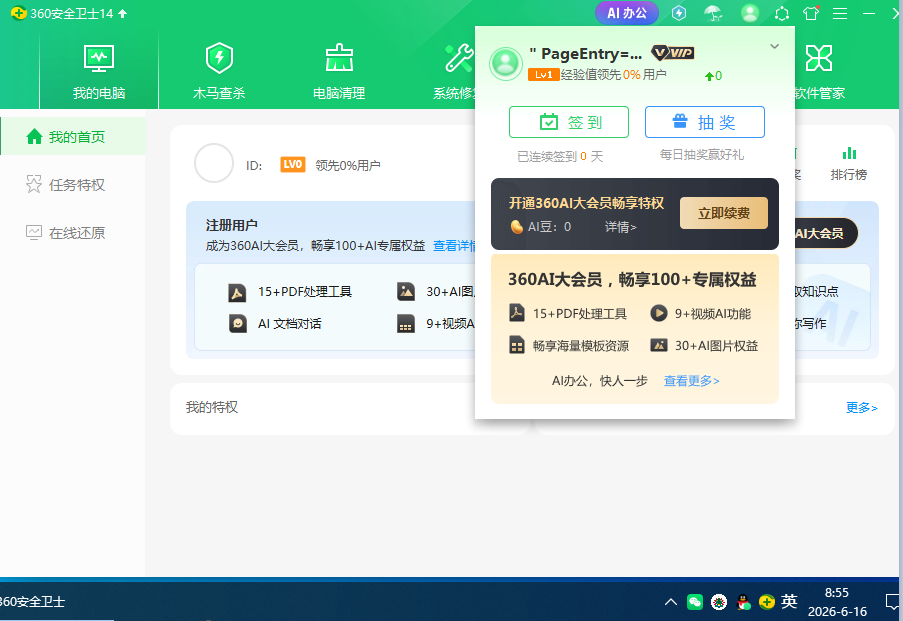Image resolution: width=903 pixels, height=621 pixels.
Task: Click the puzzle plugin icon in title bar
Action: [x=781, y=13]
